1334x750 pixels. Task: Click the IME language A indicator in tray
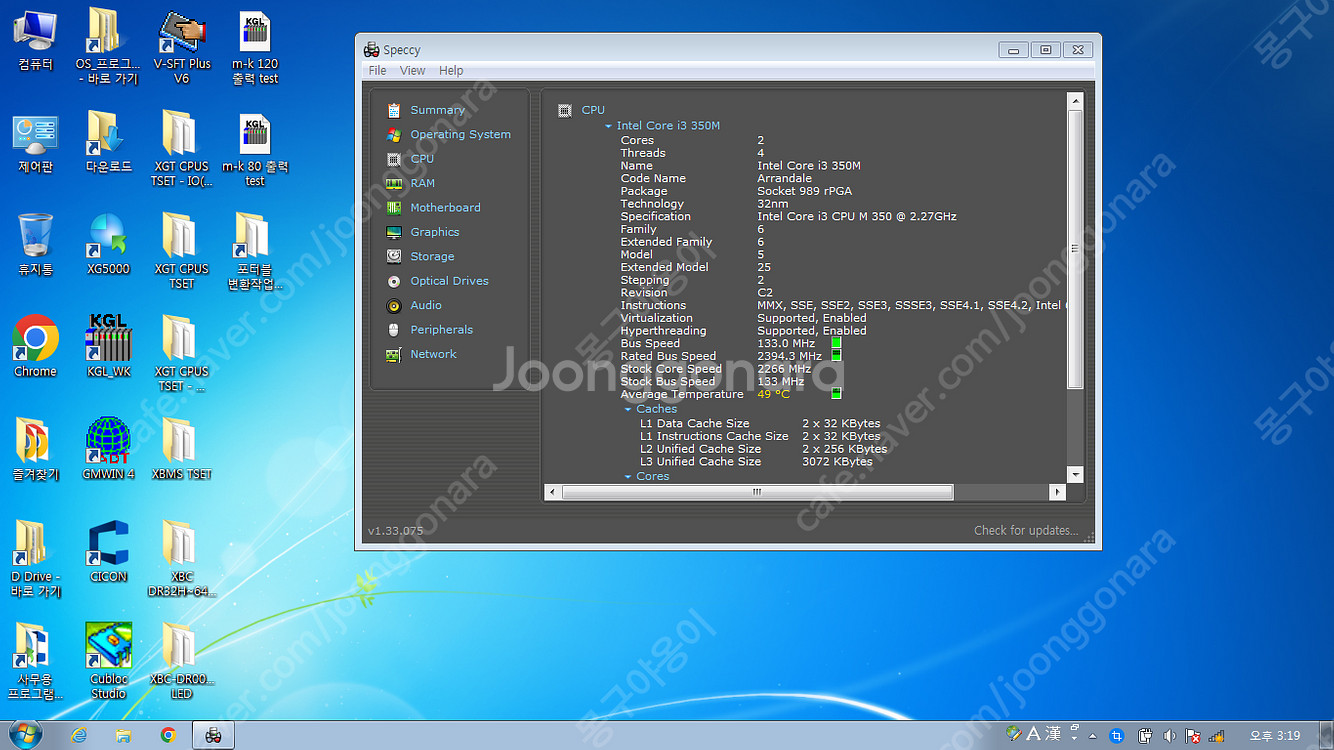tap(1034, 734)
